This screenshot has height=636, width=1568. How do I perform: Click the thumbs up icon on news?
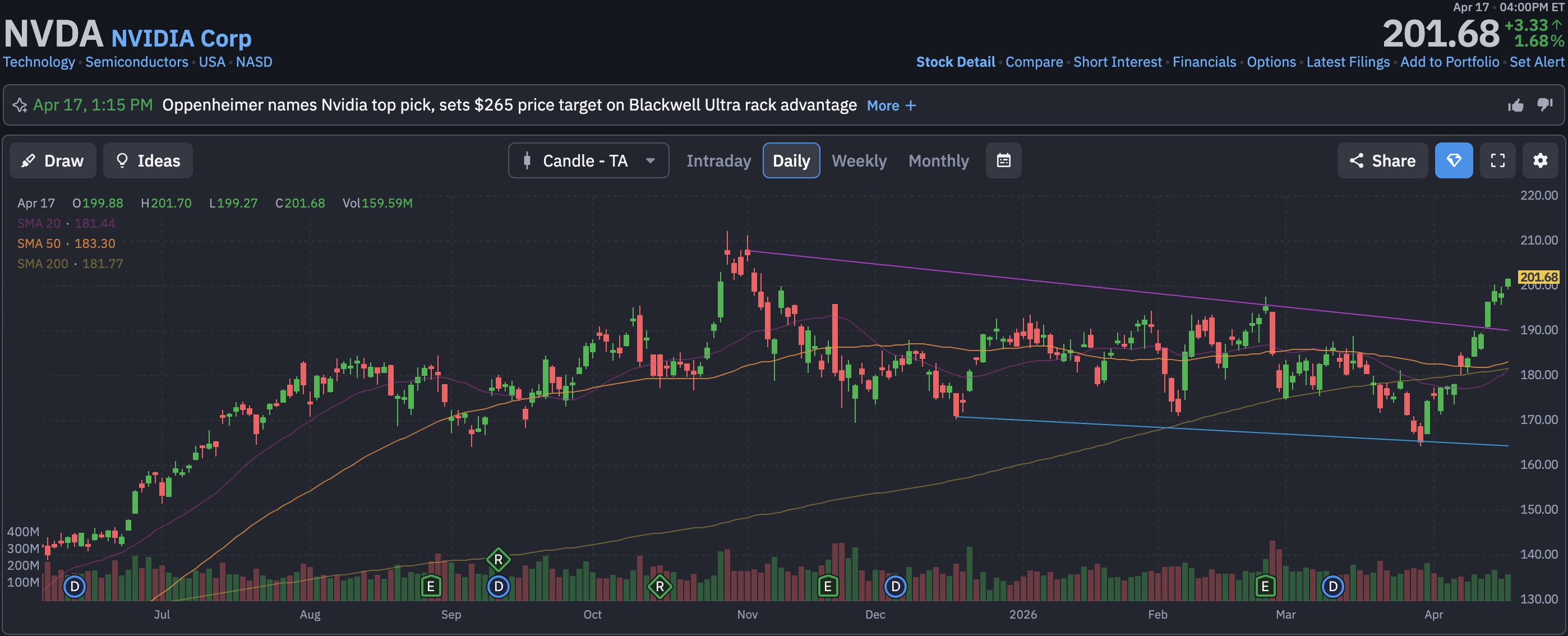pyautogui.click(x=1515, y=105)
